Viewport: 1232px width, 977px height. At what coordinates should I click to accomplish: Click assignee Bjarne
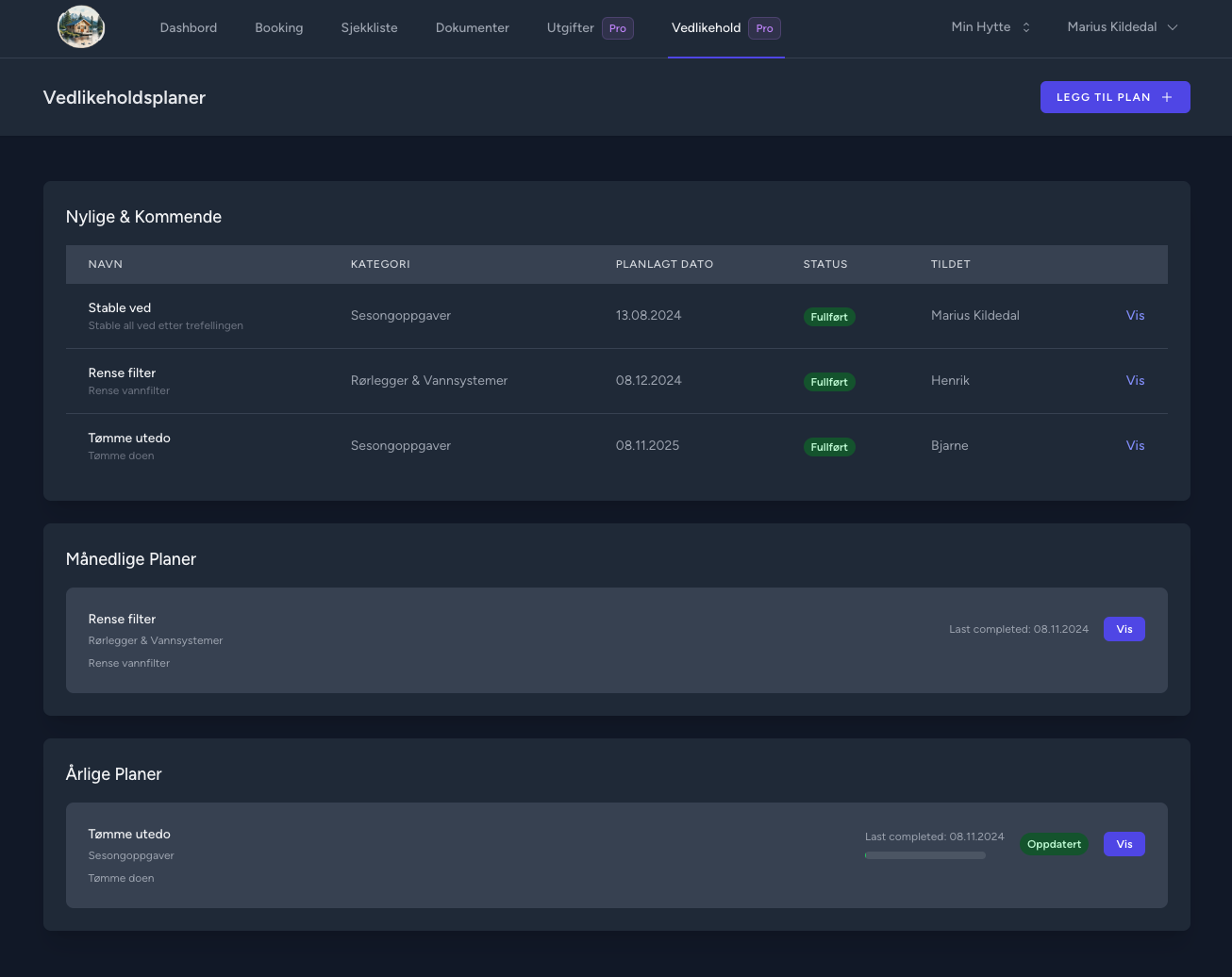coord(949,446)
